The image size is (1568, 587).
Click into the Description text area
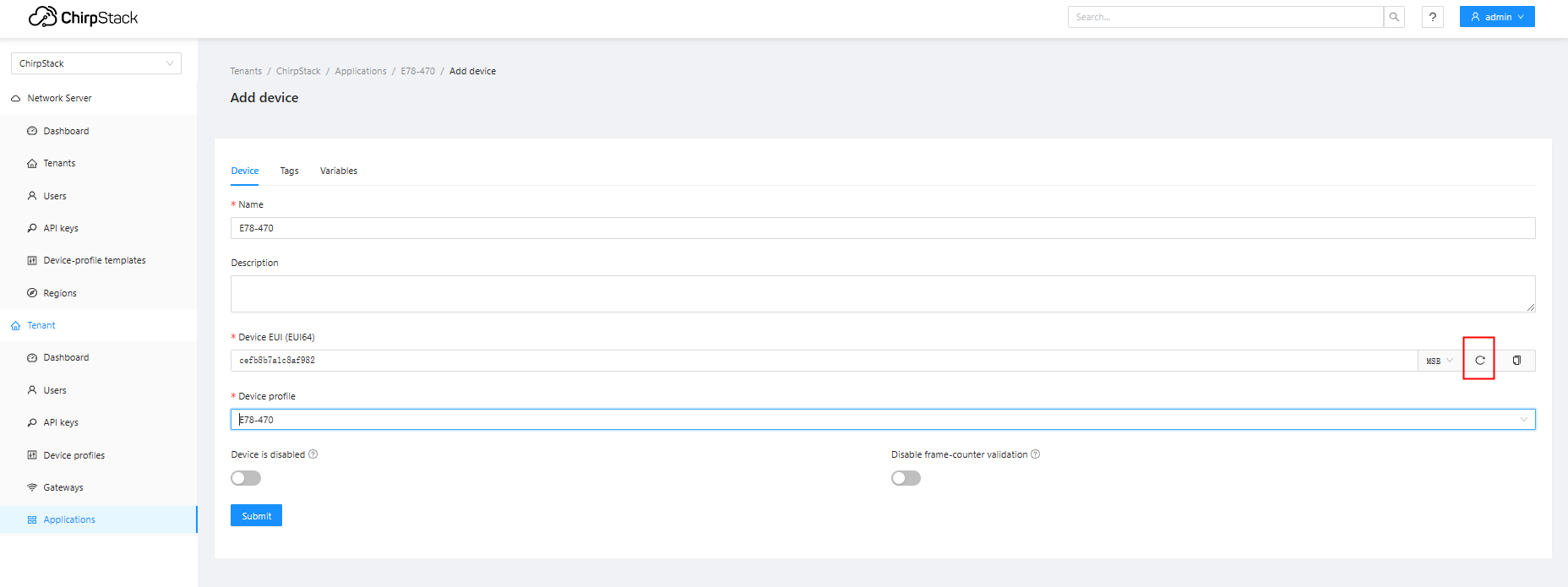882,294
